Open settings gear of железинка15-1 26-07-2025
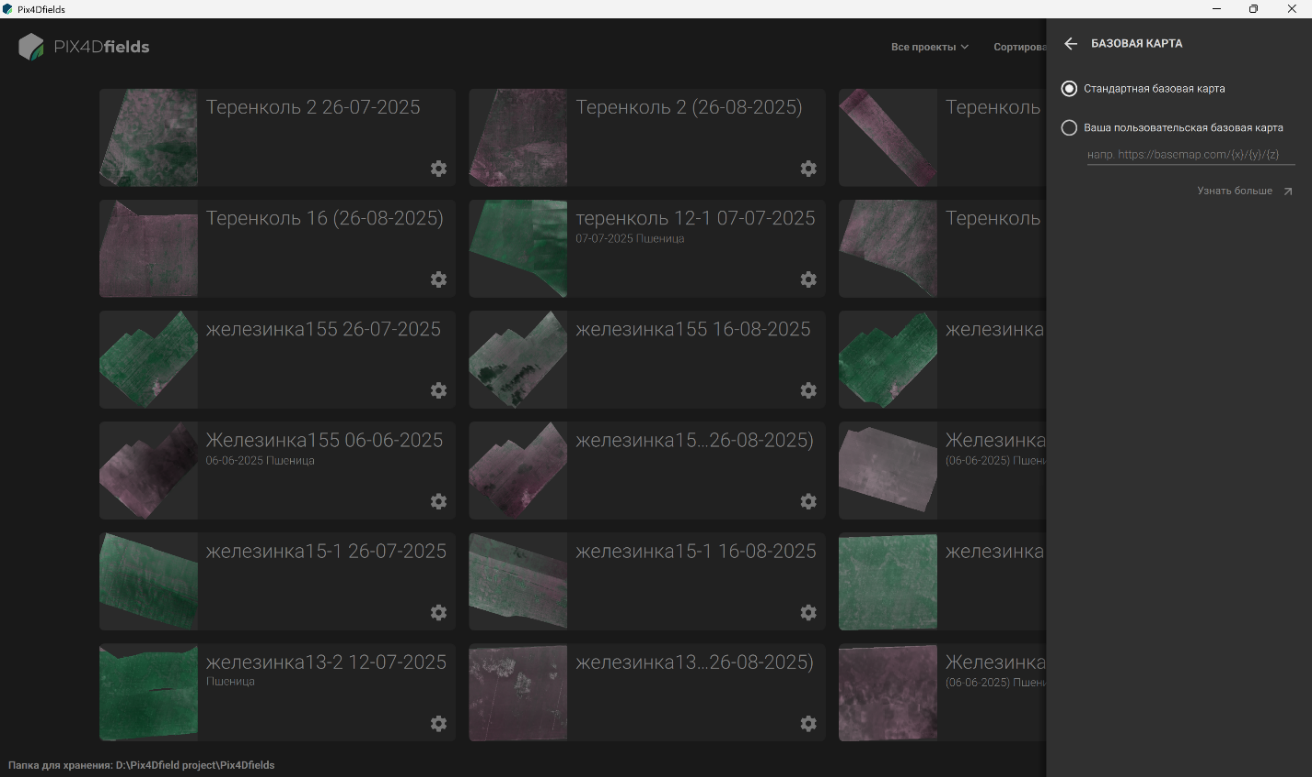The image size is (1312, 777). [438, 613]
